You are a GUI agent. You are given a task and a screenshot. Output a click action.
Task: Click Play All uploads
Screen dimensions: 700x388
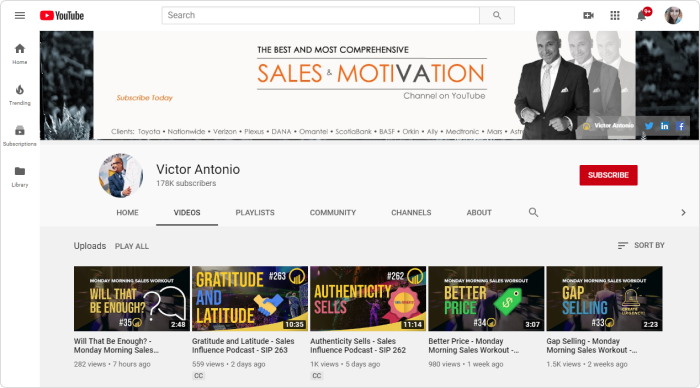tap(132, 246)
